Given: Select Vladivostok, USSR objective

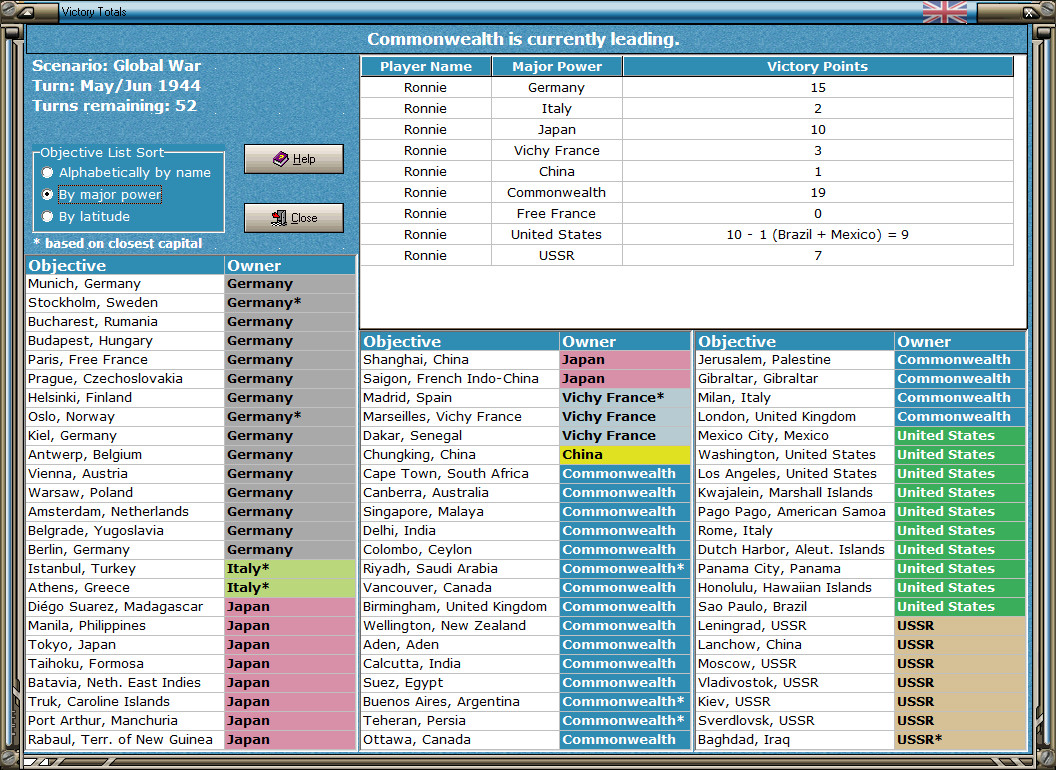Looking at the screenshot, I should 795,682.
